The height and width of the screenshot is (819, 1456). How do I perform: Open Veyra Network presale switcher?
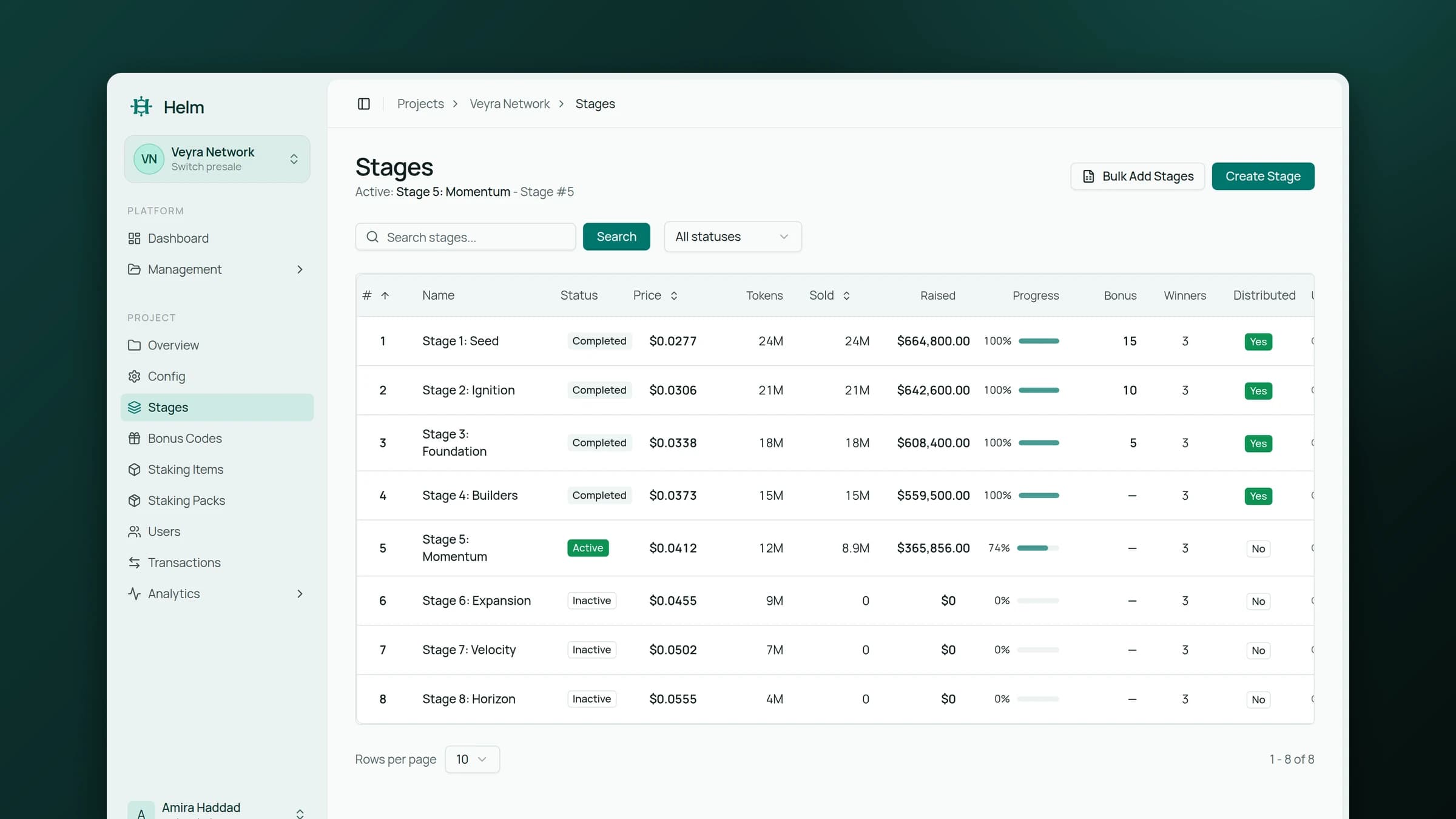(x=217, y=159)
